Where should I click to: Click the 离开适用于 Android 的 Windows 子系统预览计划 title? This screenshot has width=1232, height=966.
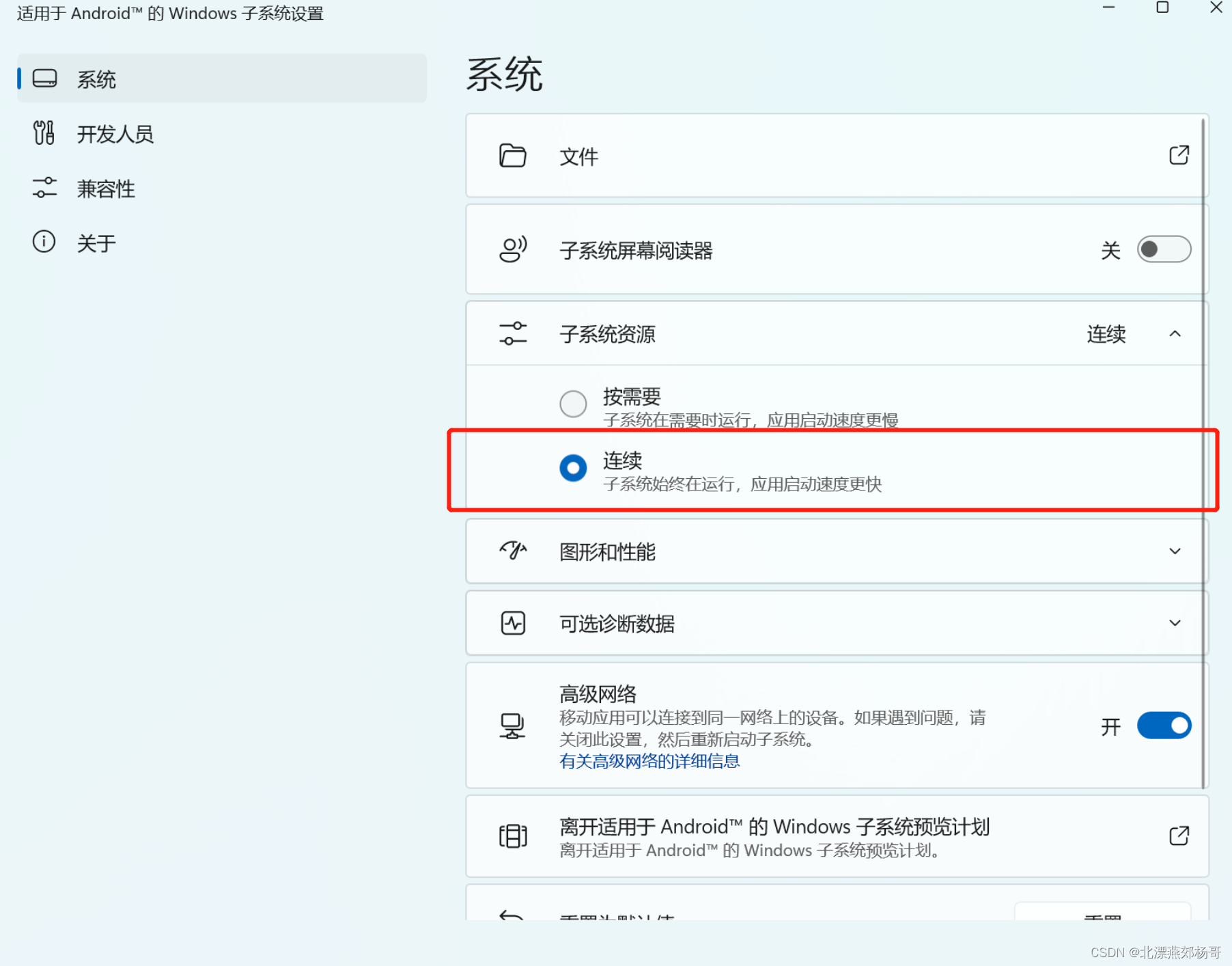coord(774,827)
